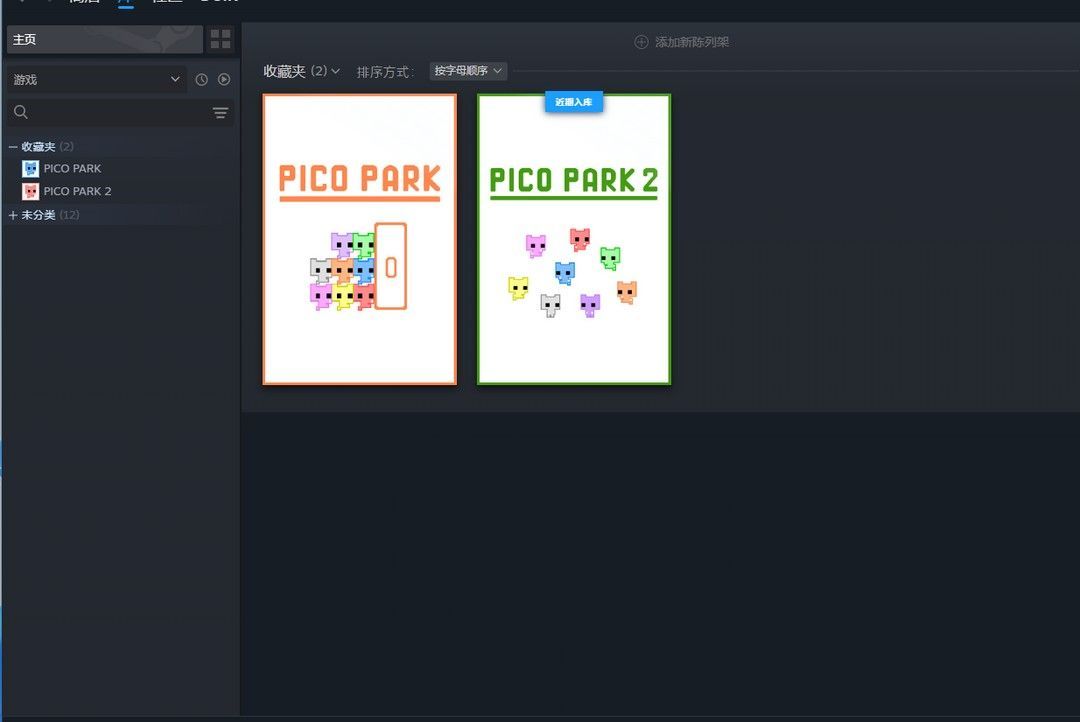Viewport: 1080px width, 722px height.
Task: Open advanced filter options icon in search bar
Action: tap(220, 113)
